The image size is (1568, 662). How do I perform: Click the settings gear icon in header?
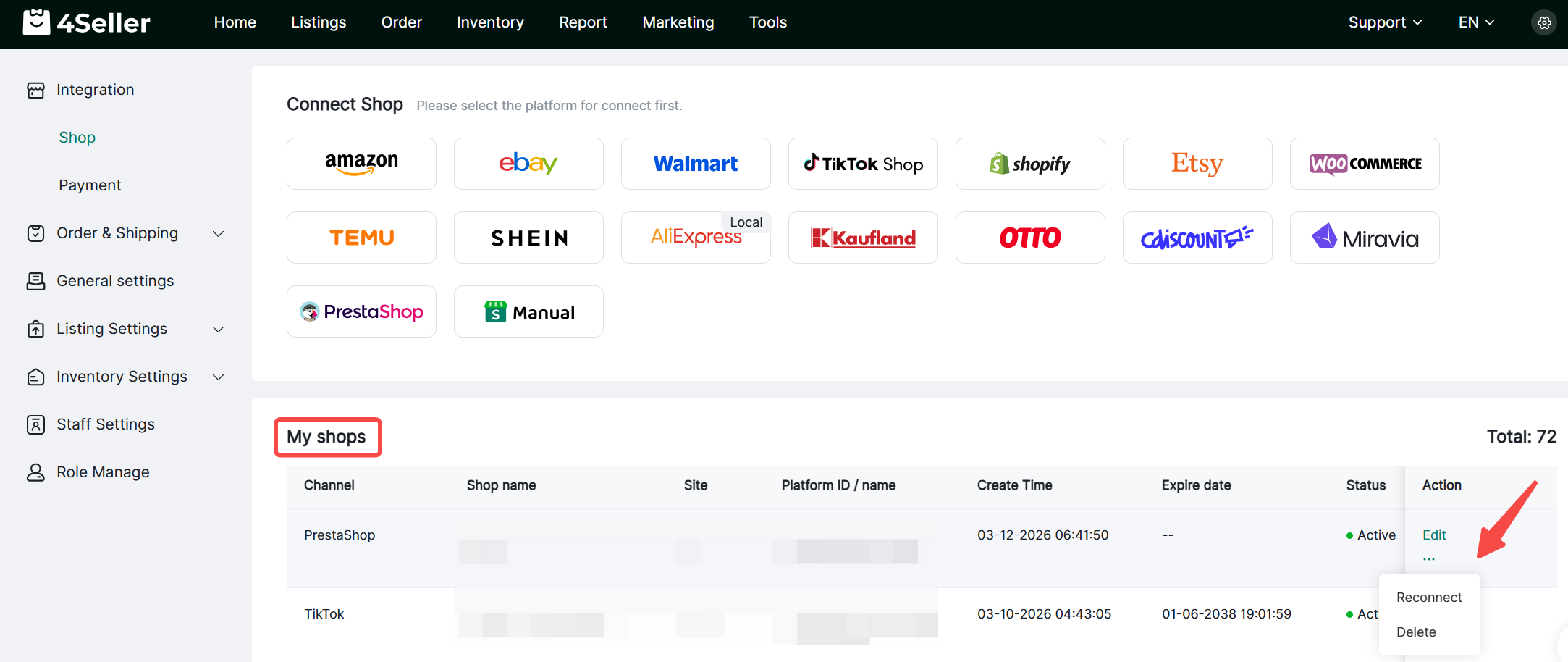point(1543,23)
